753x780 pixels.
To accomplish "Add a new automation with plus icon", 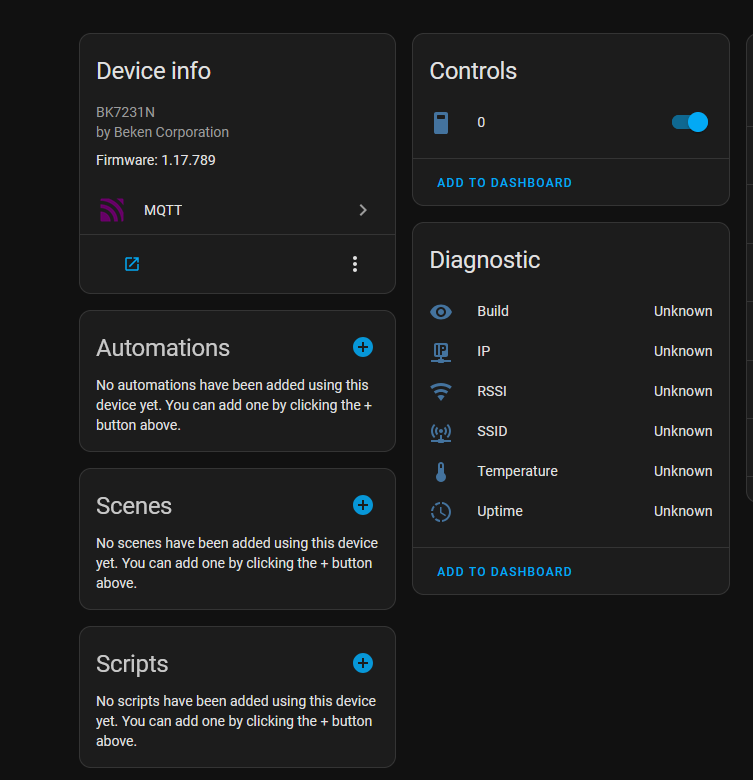I will 363,347.
